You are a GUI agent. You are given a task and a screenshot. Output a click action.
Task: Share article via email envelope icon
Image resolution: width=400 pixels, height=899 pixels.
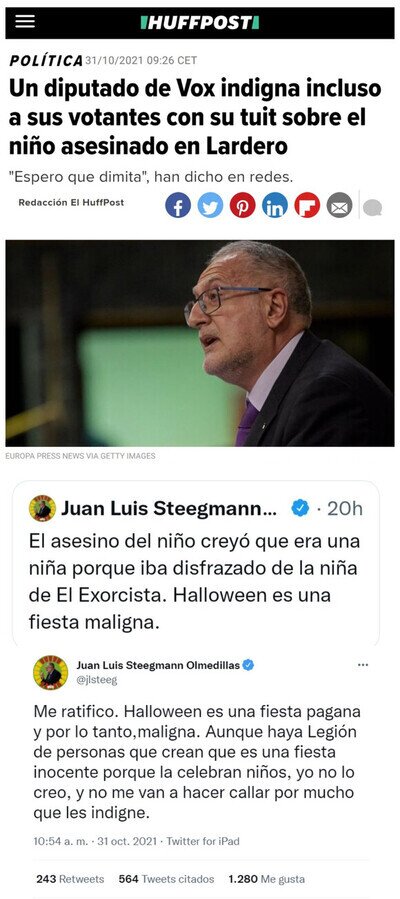tap(339, 205)
